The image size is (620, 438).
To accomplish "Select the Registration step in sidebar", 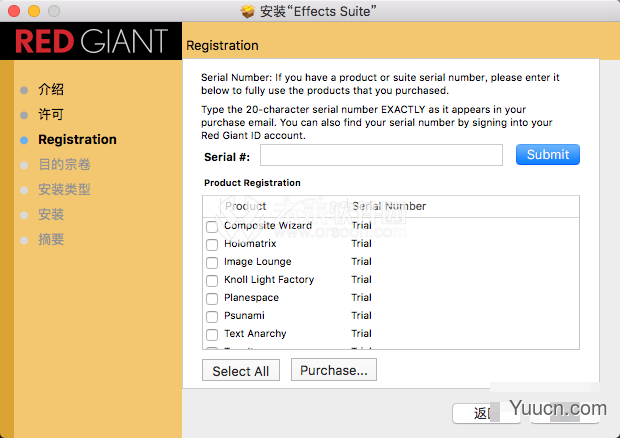I will (78, 140).
